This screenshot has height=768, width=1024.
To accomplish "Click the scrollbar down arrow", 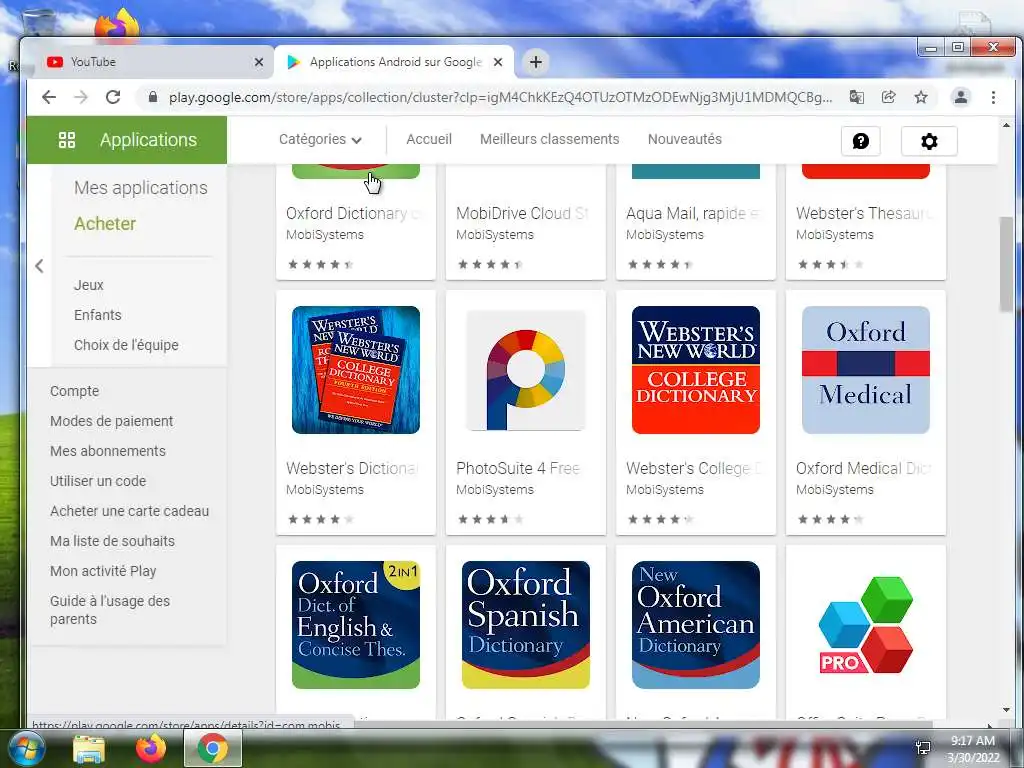I will pyautogui.click(x=1006, y=710).
